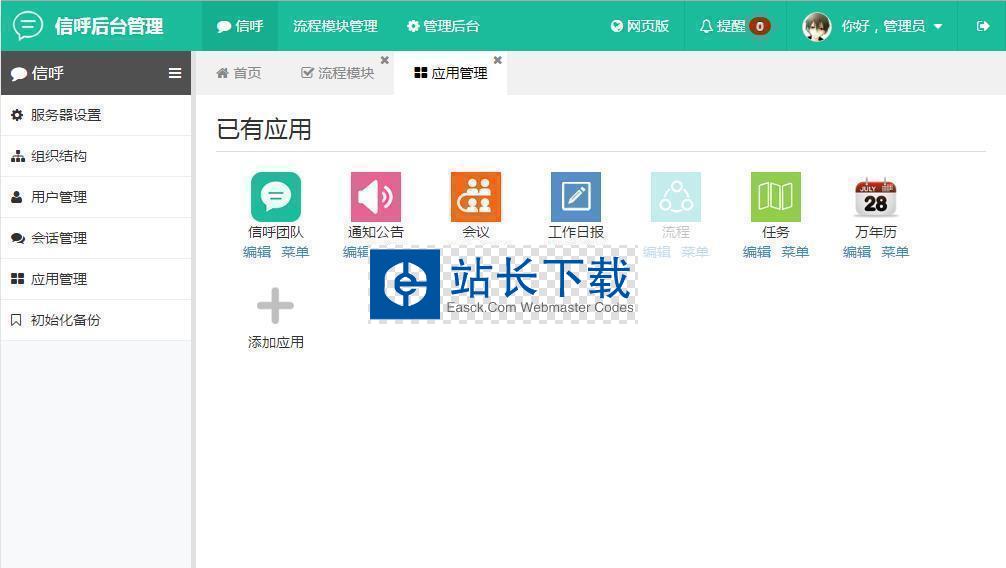1006x568 pixels.
Task: Toggle the sidebar hamburger menu
Action: tap(175, 73)
